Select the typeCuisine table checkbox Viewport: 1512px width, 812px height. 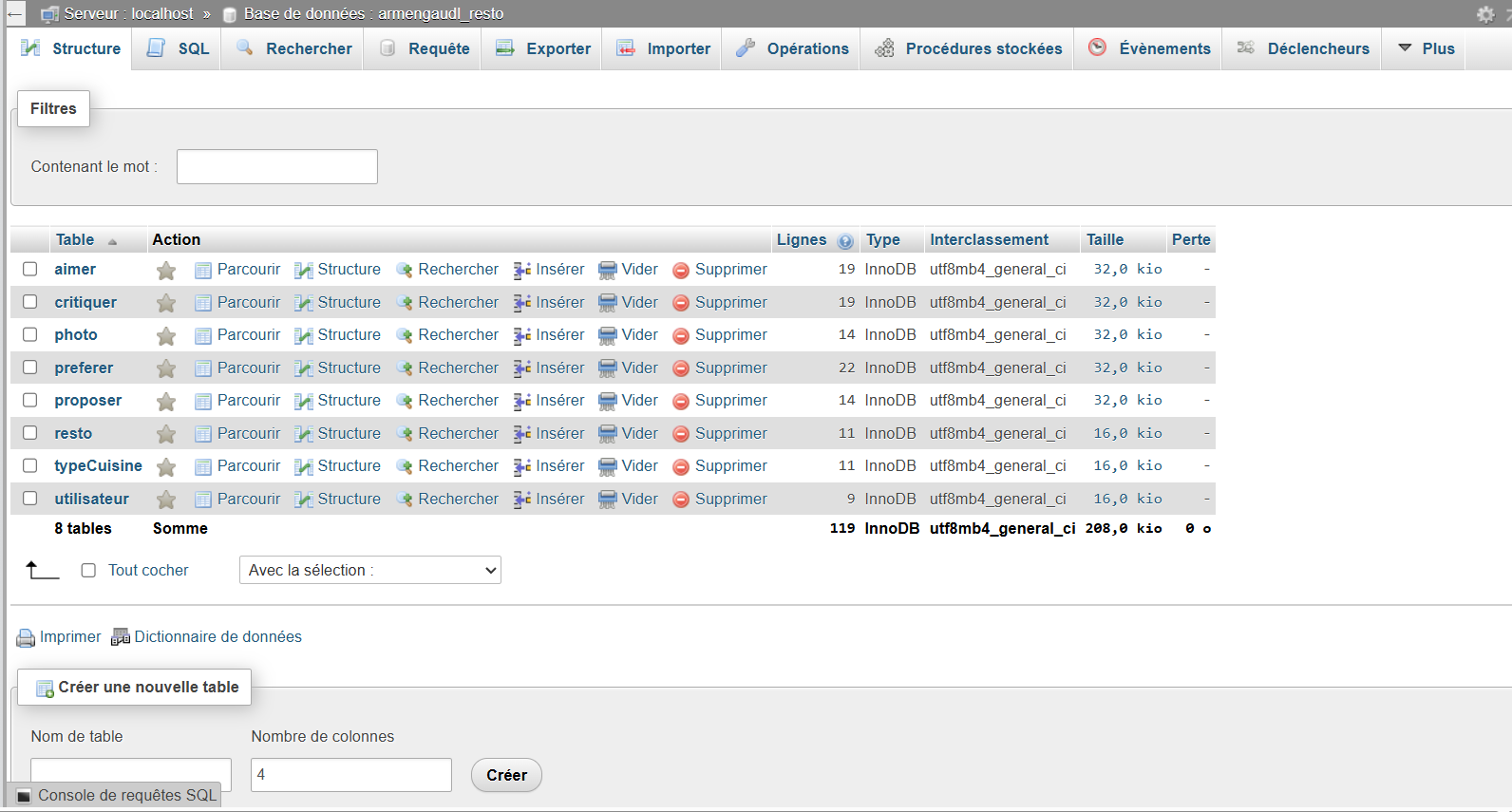pyautogui.click(x=30, y=465)
